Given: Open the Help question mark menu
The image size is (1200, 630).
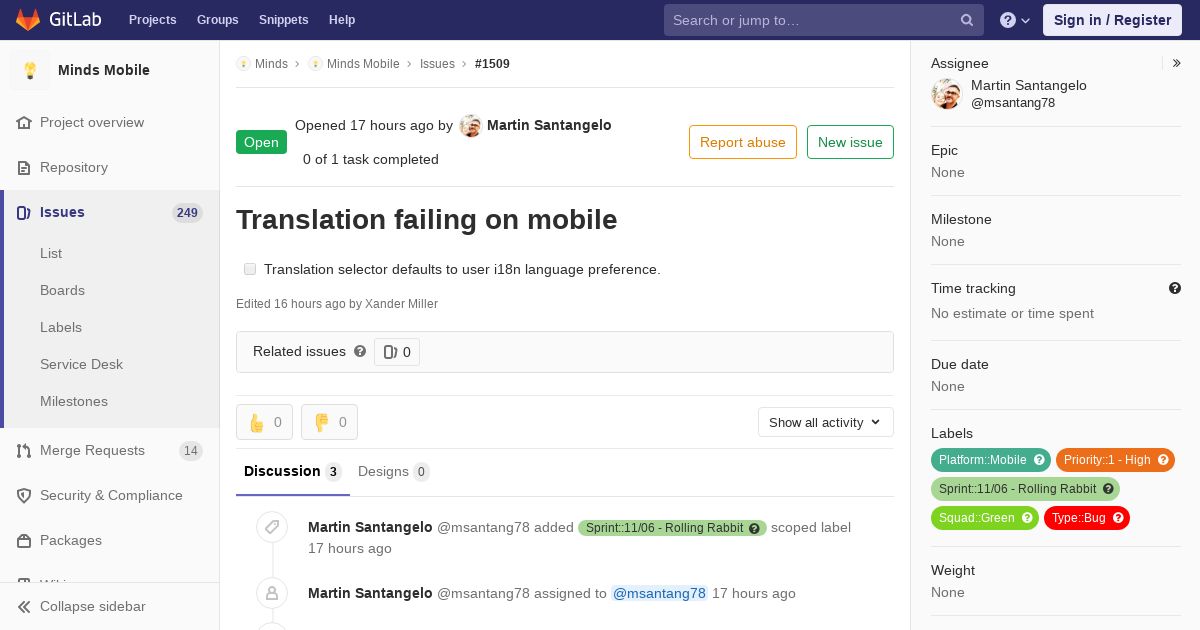Looking at the screenshot, I should pyautogui.click(x=1014, y=20).
